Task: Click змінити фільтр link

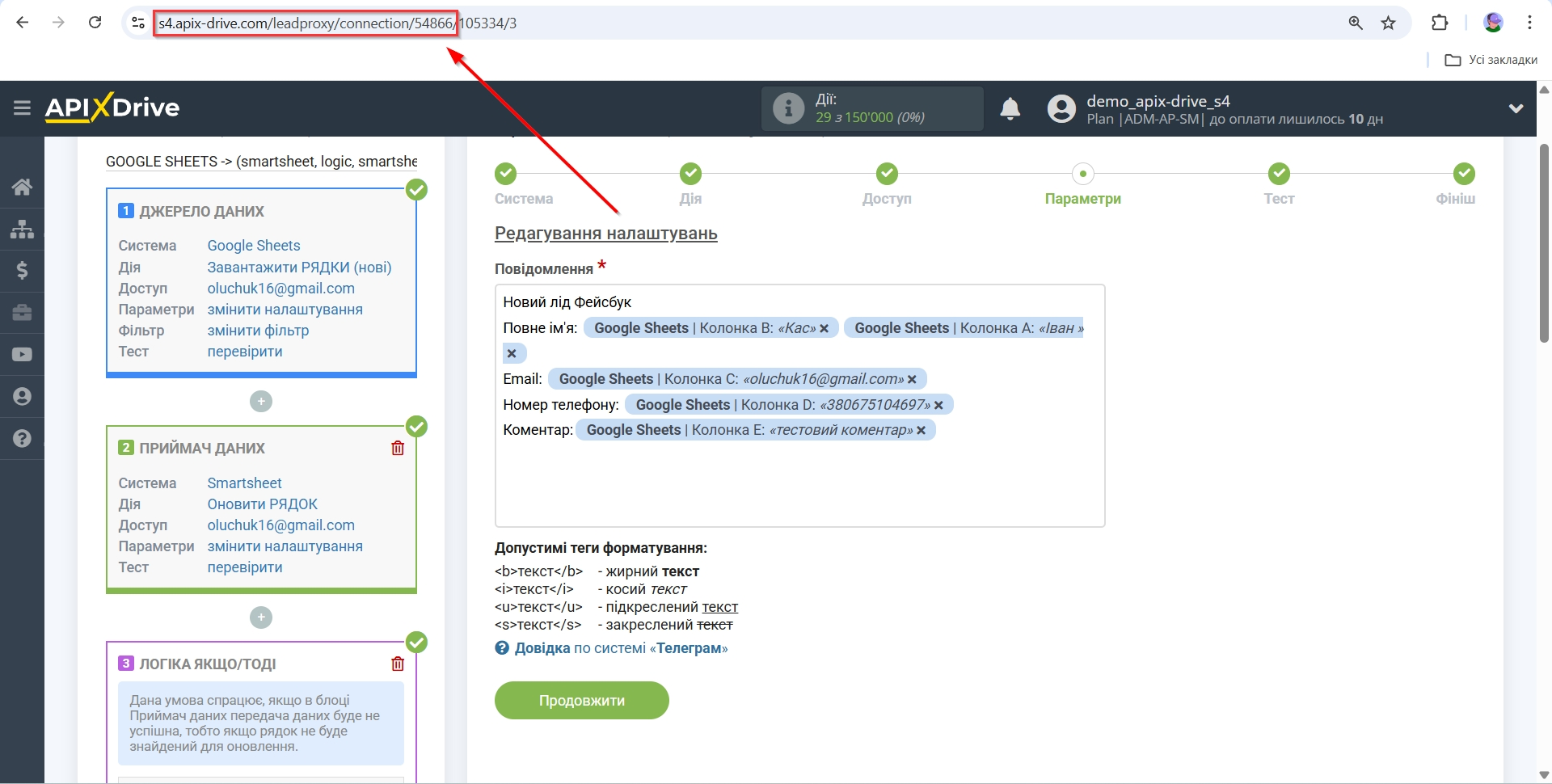Action: pyautogui.click(x=258, y=331)
